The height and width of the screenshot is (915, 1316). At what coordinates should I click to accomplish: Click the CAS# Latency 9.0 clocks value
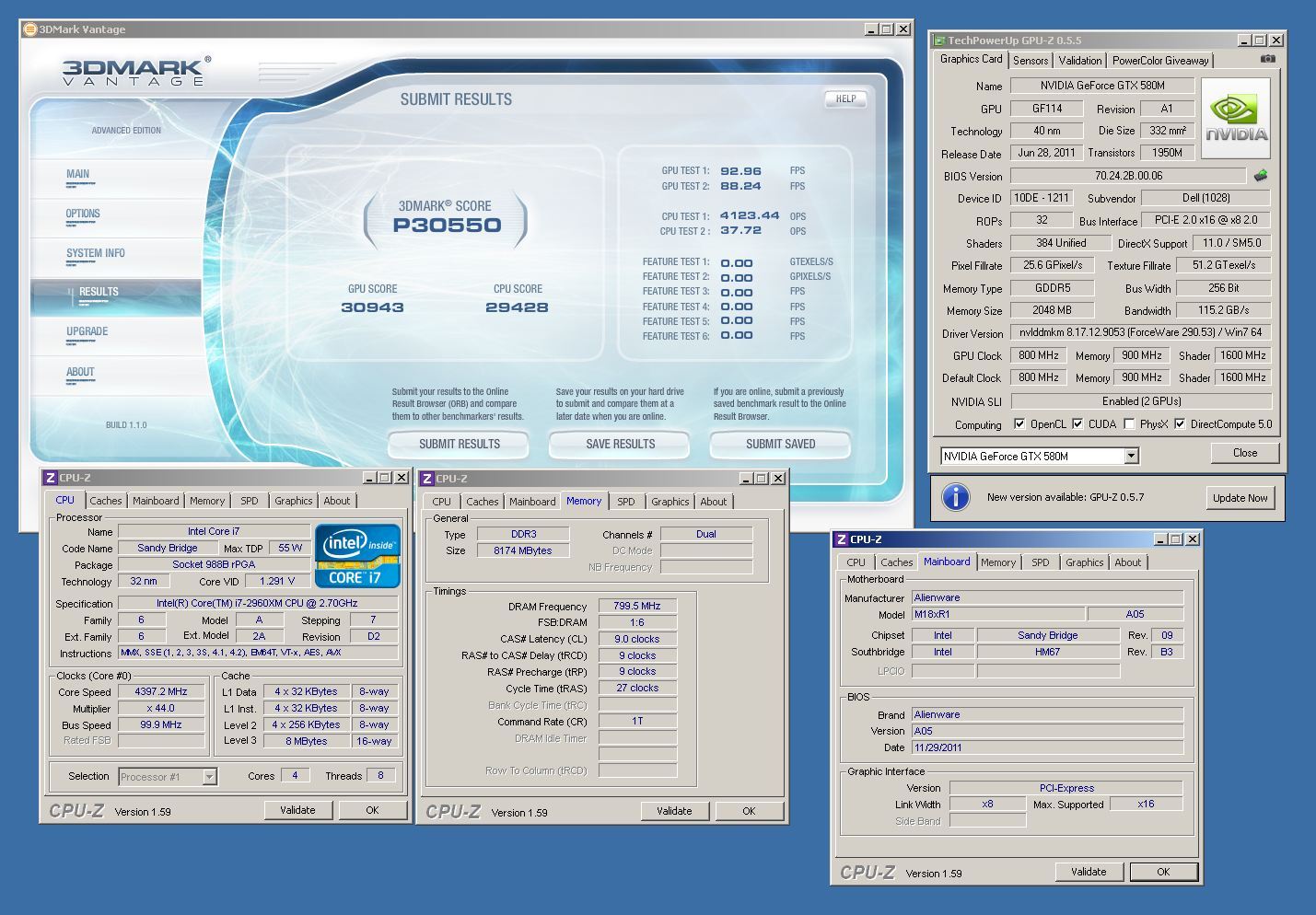(637, 639)
